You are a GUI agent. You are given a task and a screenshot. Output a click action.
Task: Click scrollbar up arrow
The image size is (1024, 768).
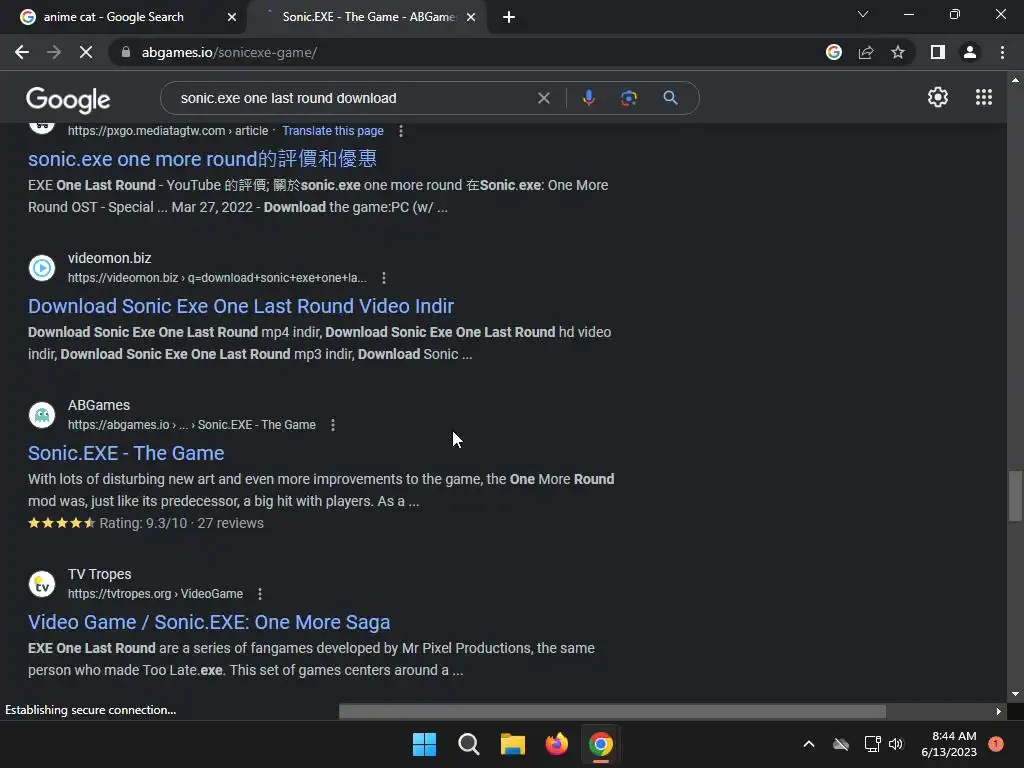pos(1015,80)
